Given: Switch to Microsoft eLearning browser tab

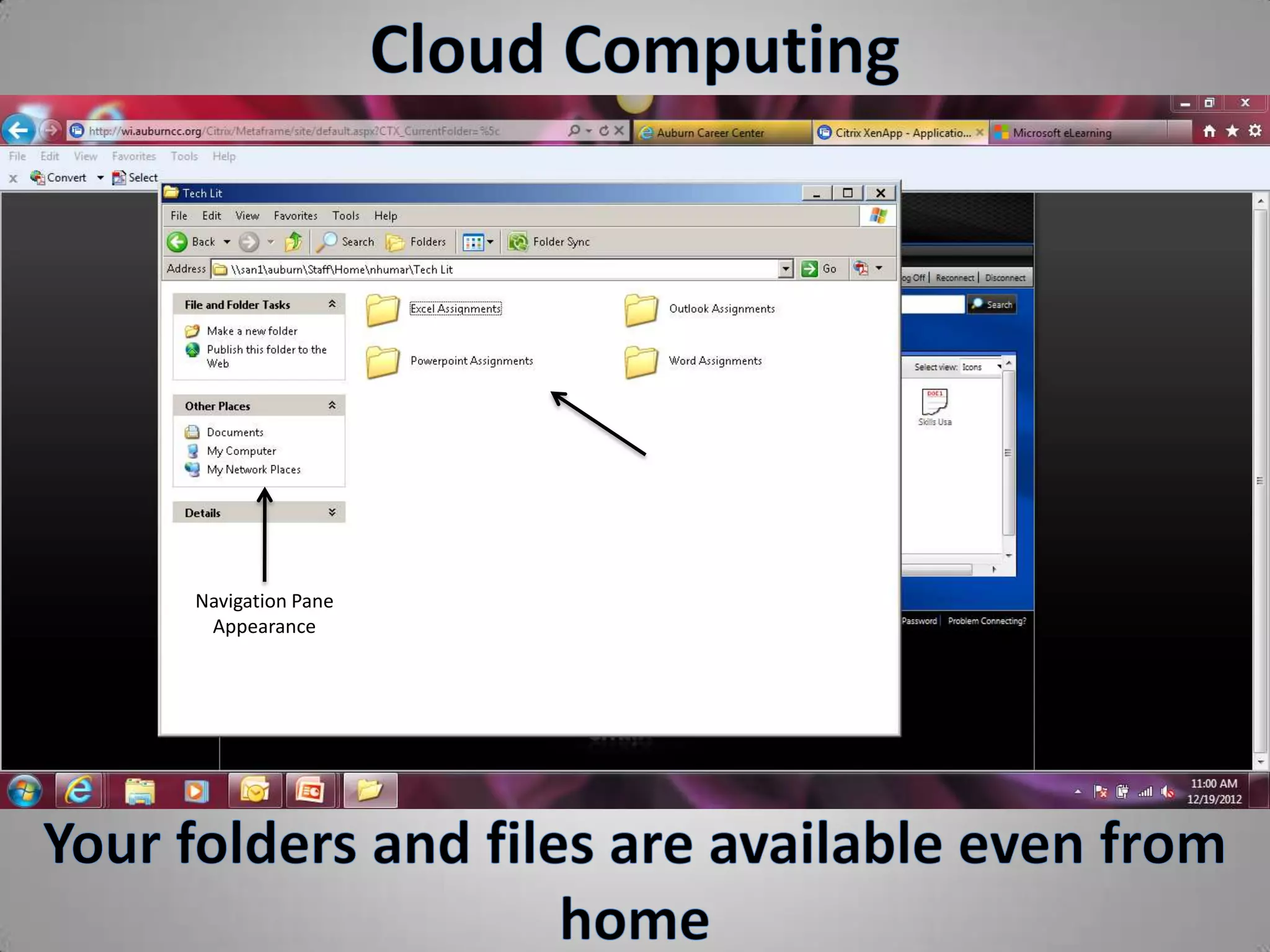Looking at the screenshot, I should pyautogui.click(x=1062, y=133).
